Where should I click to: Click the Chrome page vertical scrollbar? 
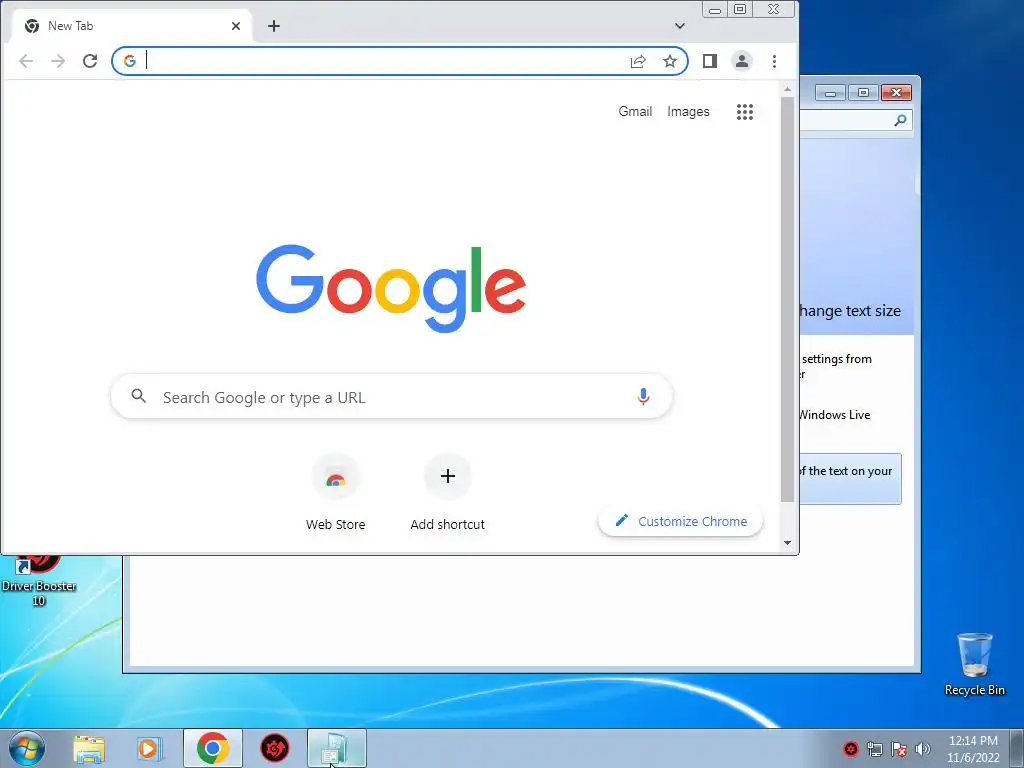[788, 300]
